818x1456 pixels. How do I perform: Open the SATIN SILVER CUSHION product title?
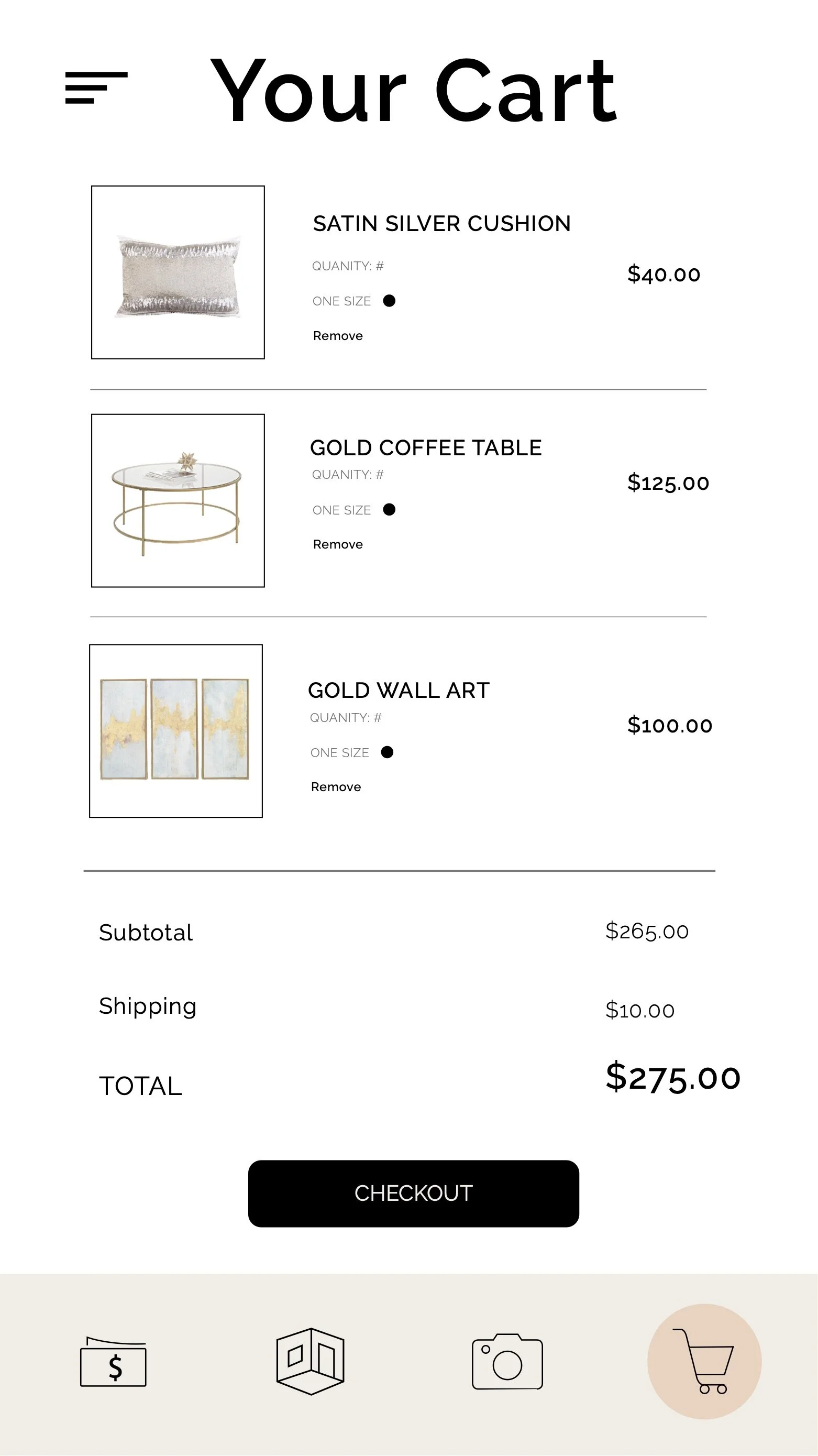coord(442,224)
